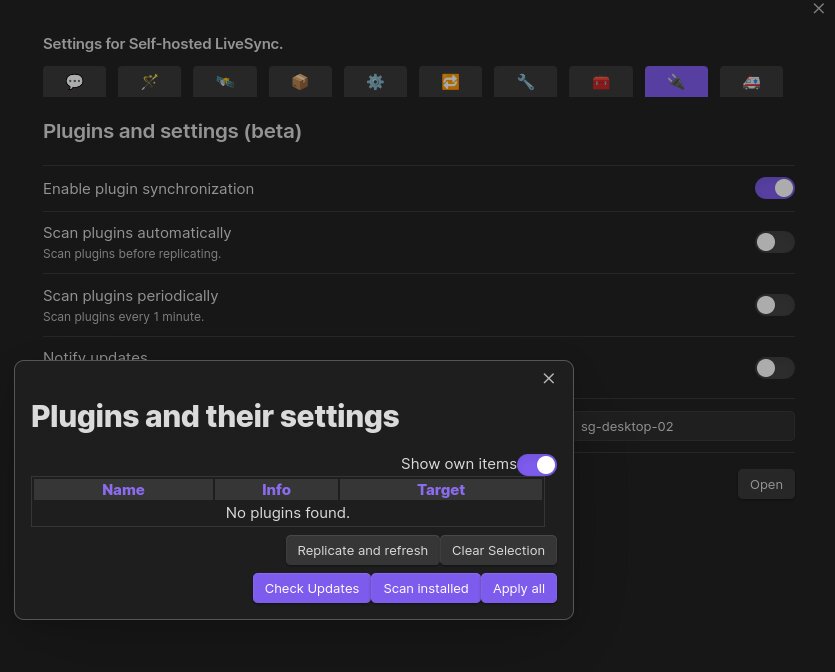Open the wrench customization sync icon

(525, 81)
